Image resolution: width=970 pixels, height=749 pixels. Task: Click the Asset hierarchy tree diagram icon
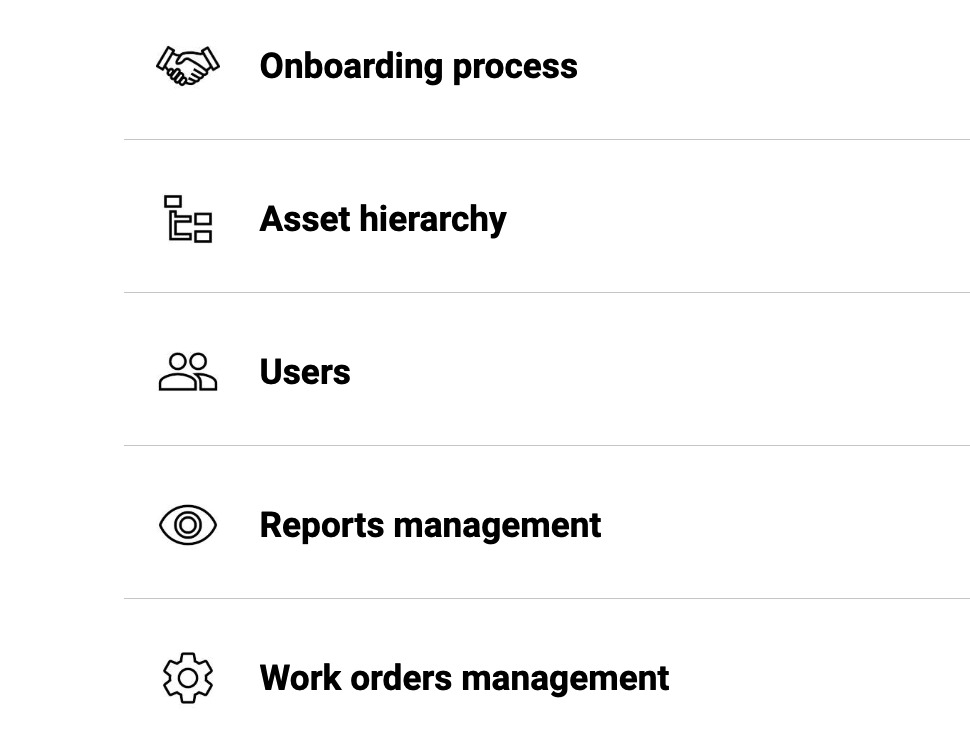click(x=188, y=219)
